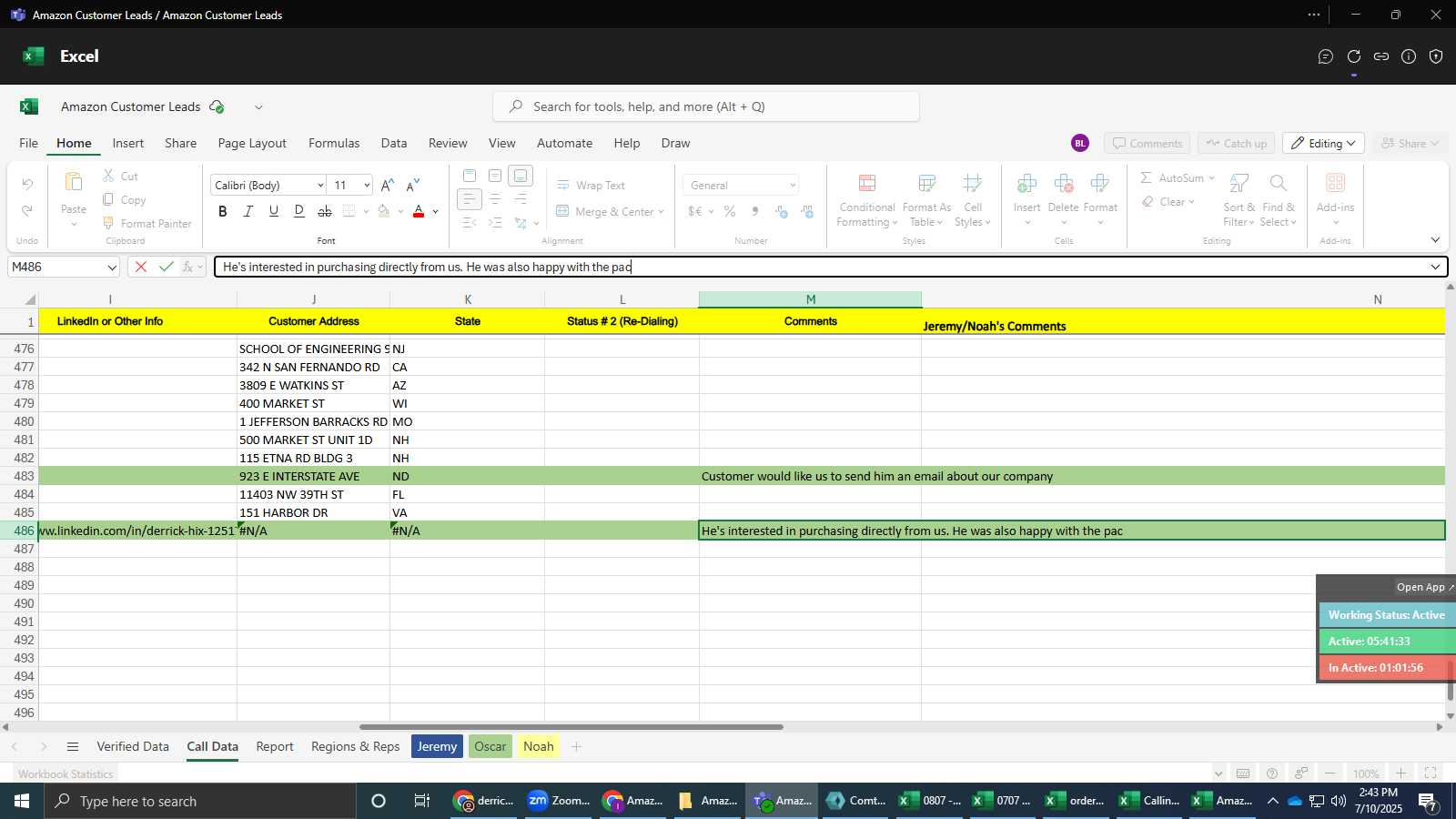
Task: Select Middle Align icon
Action: pyautogui.click(x=495, y=176)
